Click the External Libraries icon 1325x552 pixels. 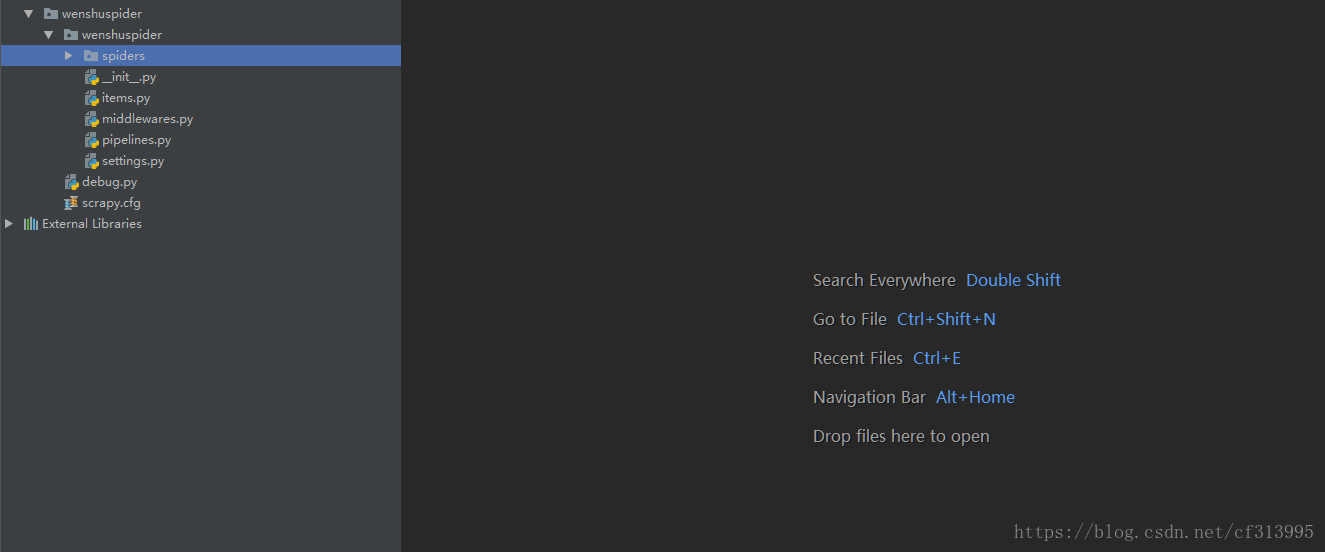pyautogui.click(x=31, y=224)
